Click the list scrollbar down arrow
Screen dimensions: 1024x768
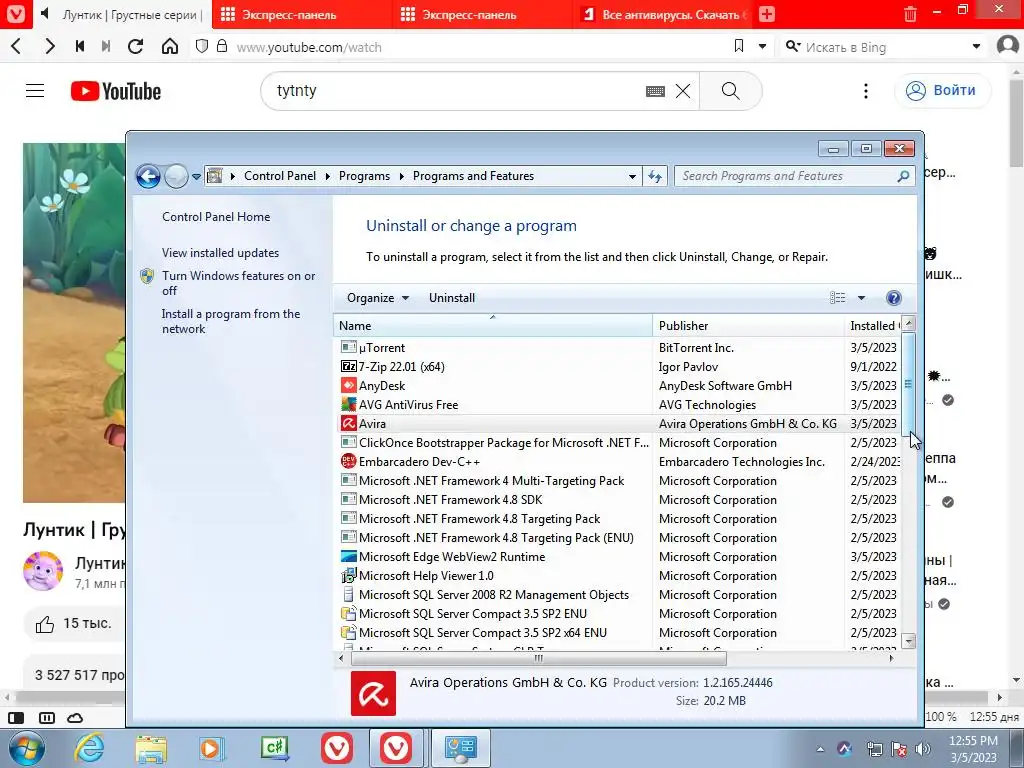(908, 641)
